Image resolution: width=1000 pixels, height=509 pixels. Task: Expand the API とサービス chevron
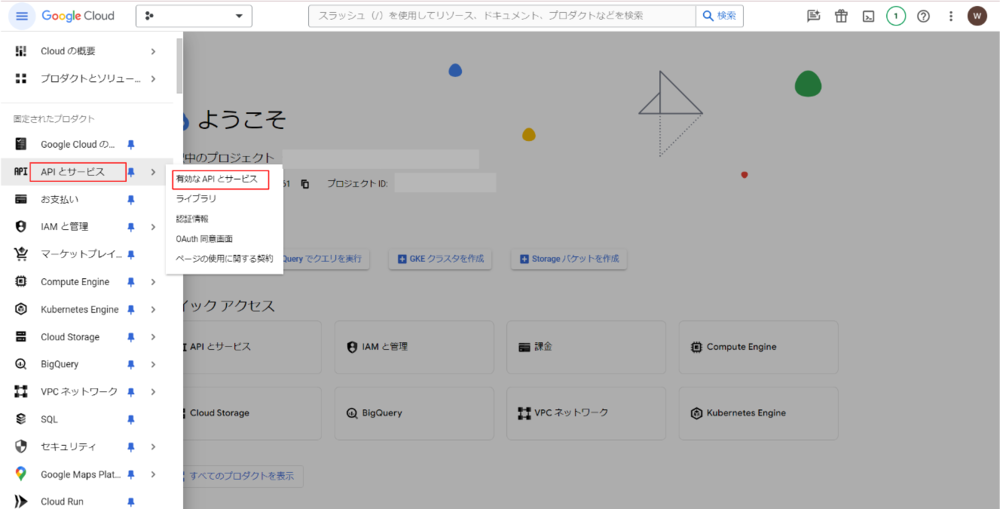click(x=153, y=172)
